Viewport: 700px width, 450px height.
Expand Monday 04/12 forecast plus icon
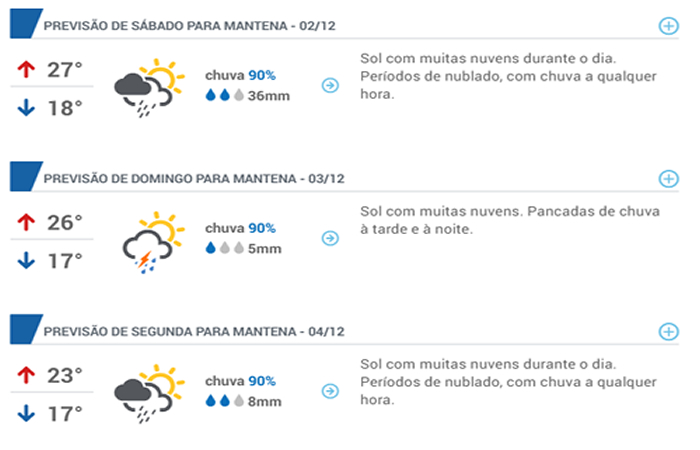[x=668, y=332]
